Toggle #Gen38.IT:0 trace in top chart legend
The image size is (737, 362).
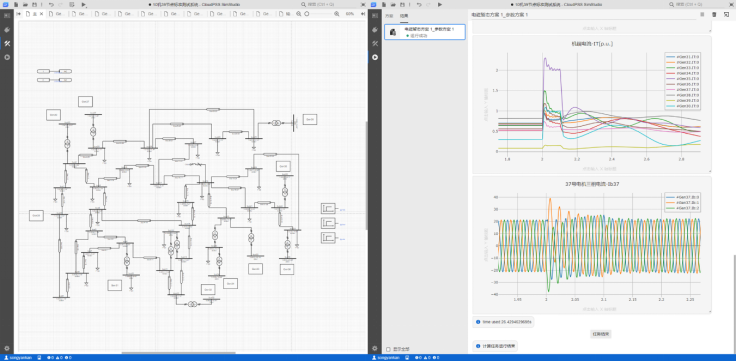coord(683,95)
